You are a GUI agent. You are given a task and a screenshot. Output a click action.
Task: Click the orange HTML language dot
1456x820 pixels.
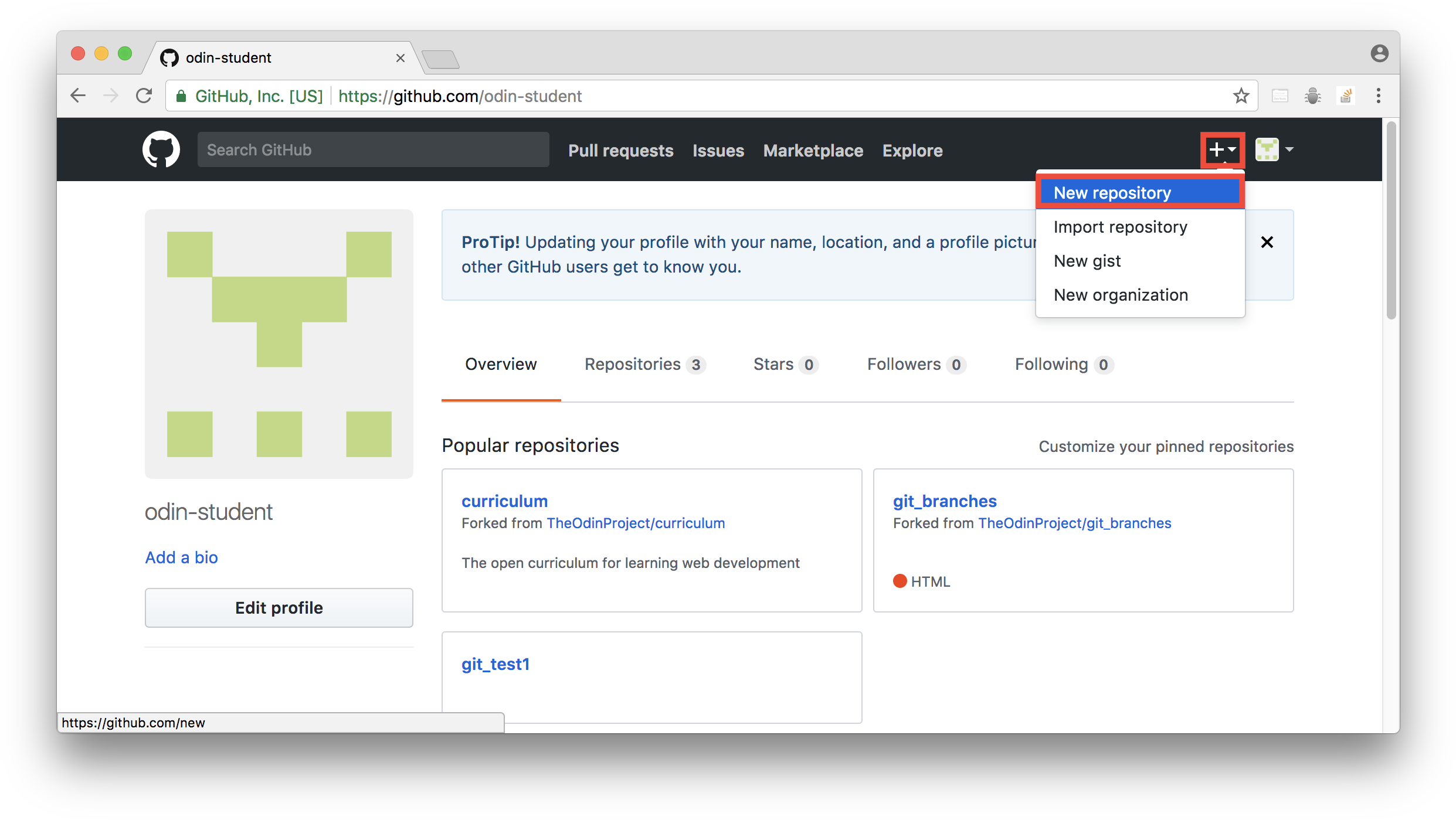(900, 581)
